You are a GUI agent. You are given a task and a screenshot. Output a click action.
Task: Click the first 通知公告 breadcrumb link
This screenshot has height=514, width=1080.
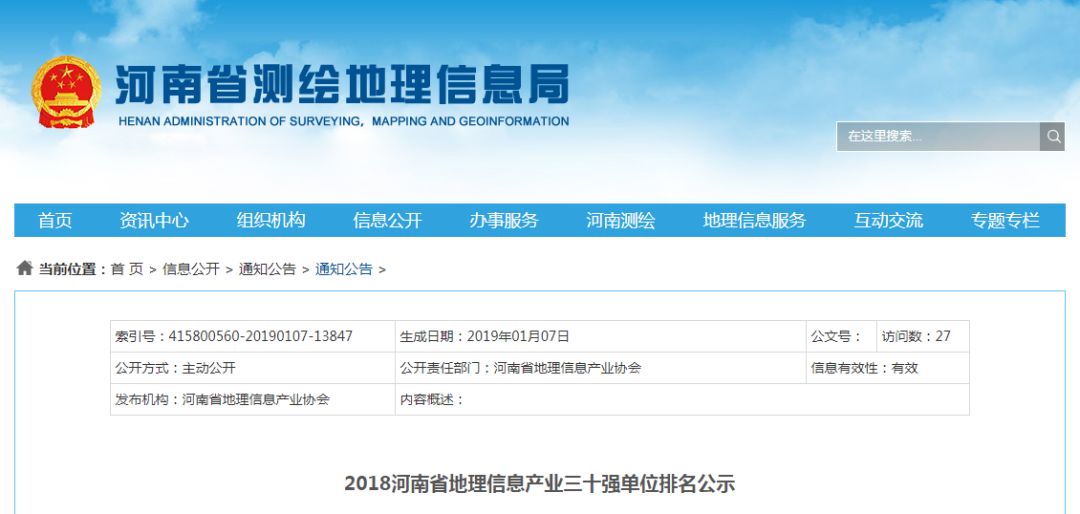(267, 269)
